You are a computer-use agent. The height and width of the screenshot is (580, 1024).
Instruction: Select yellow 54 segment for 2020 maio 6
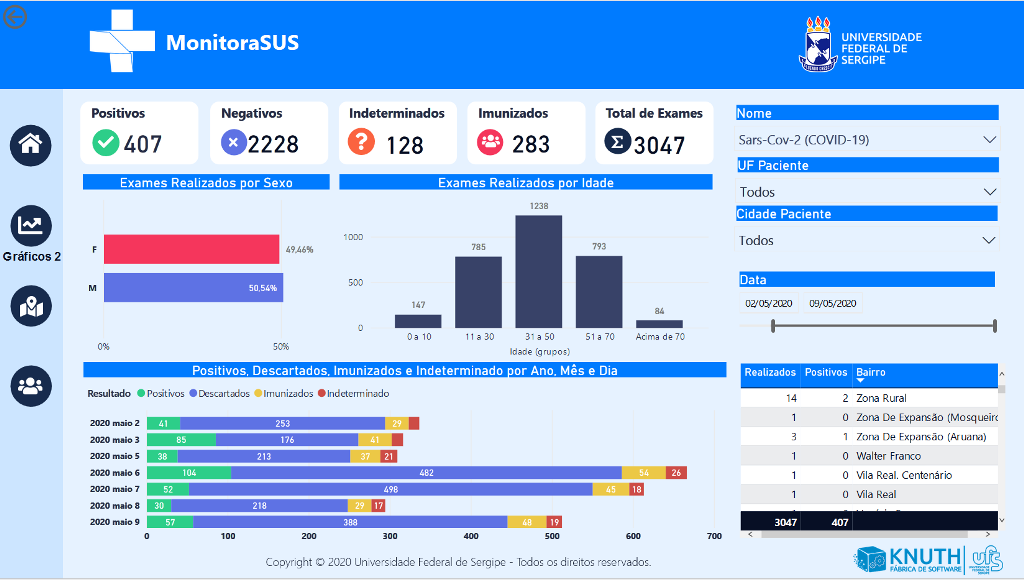[x=643, y=472]
